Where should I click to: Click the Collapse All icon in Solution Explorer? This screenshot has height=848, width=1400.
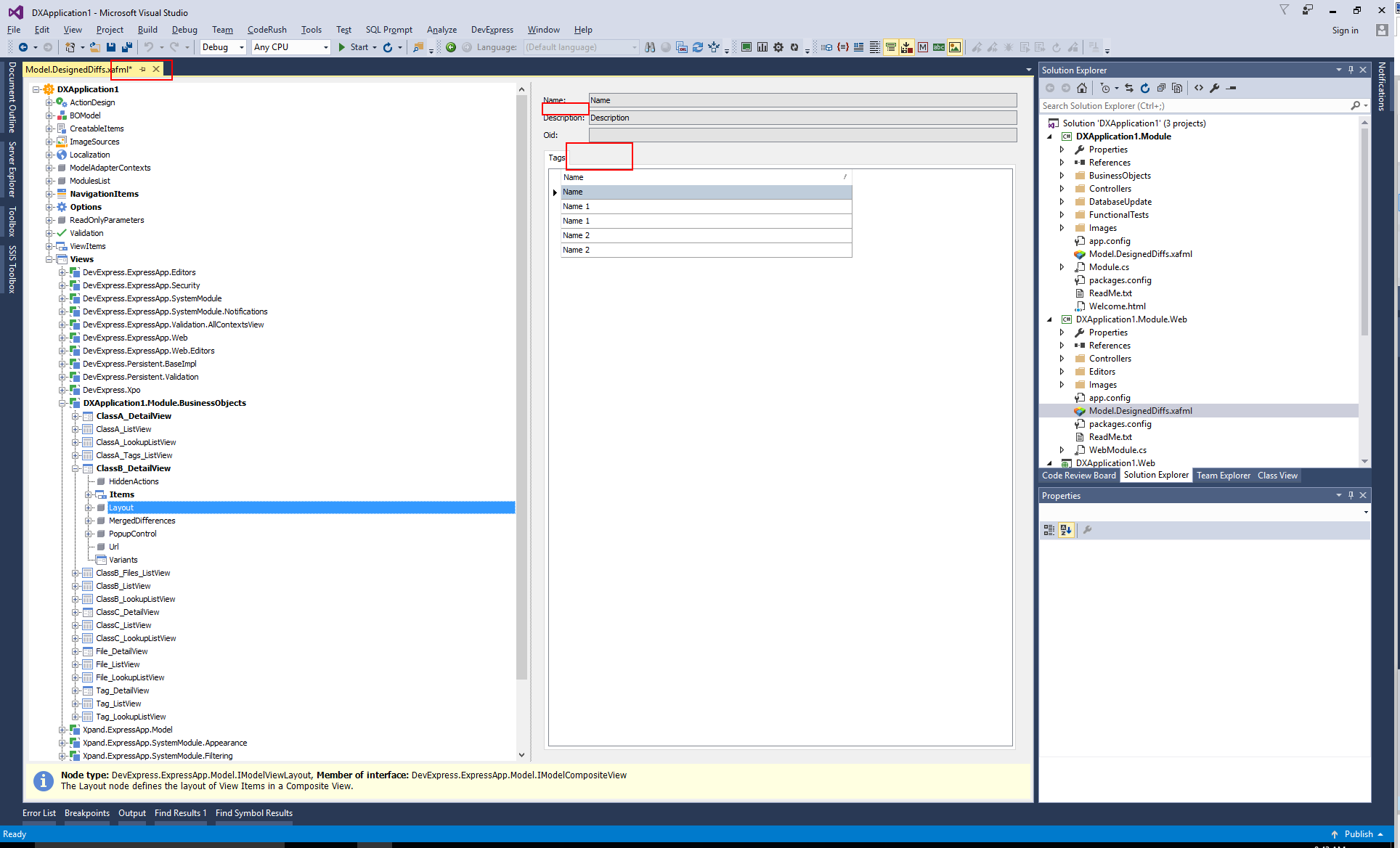(x=1161, y=88)
